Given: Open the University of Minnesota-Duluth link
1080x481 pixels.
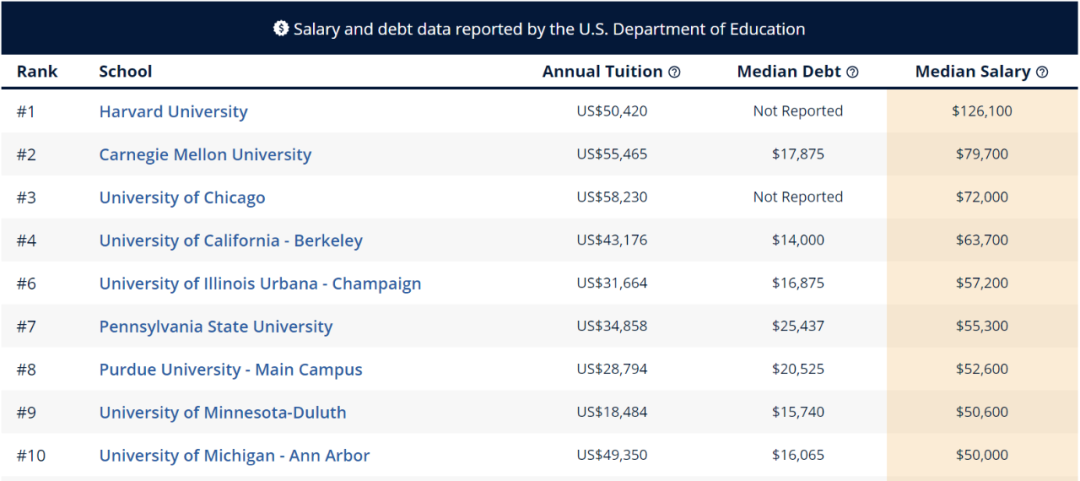Looking at the screenshot, I should pyautogui.click(x=223, y=413).
